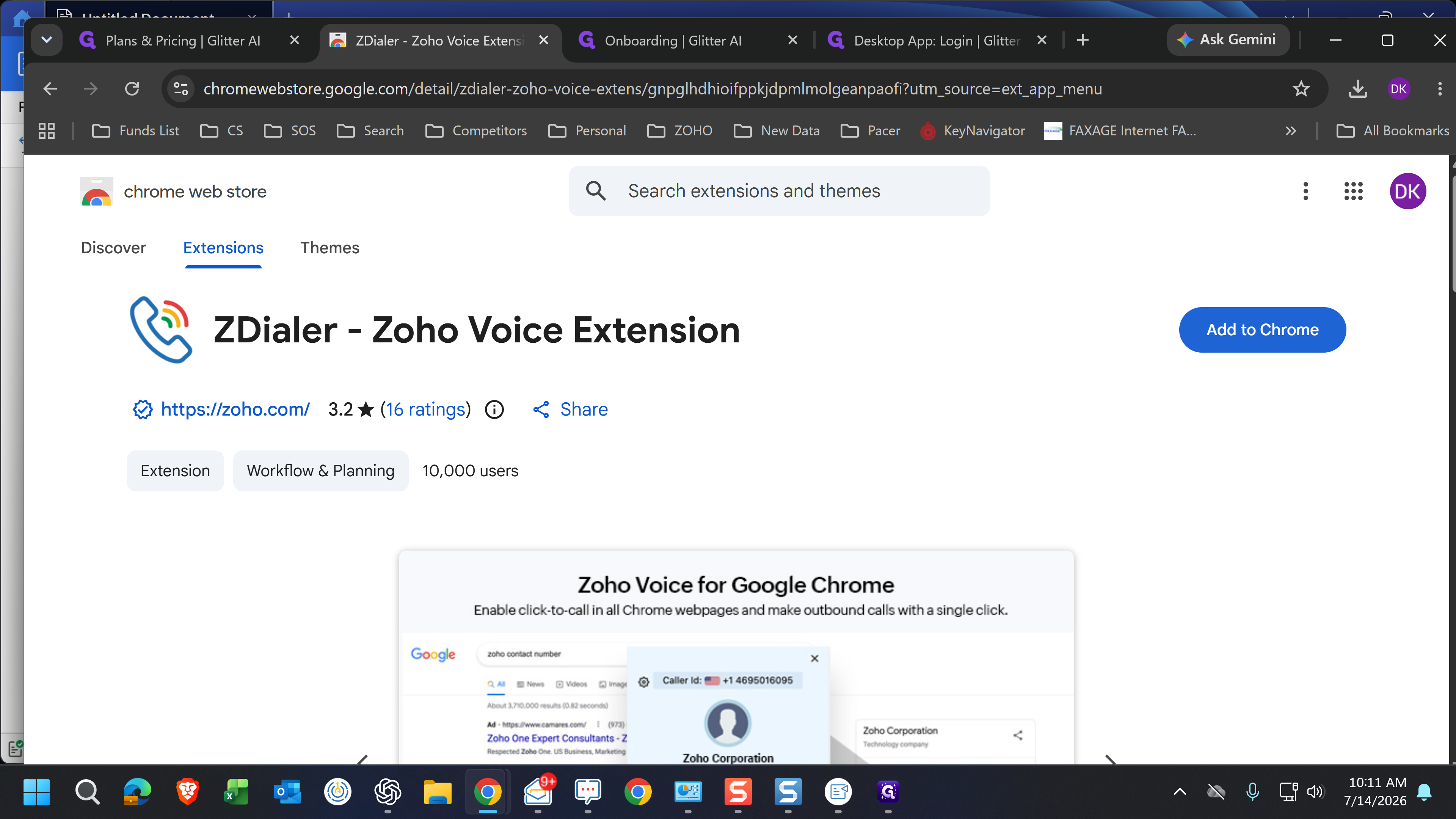The width and height of the screenshot is (1456, 819).
Task: Click the browser forward arrow
Action: coord(91,89)
